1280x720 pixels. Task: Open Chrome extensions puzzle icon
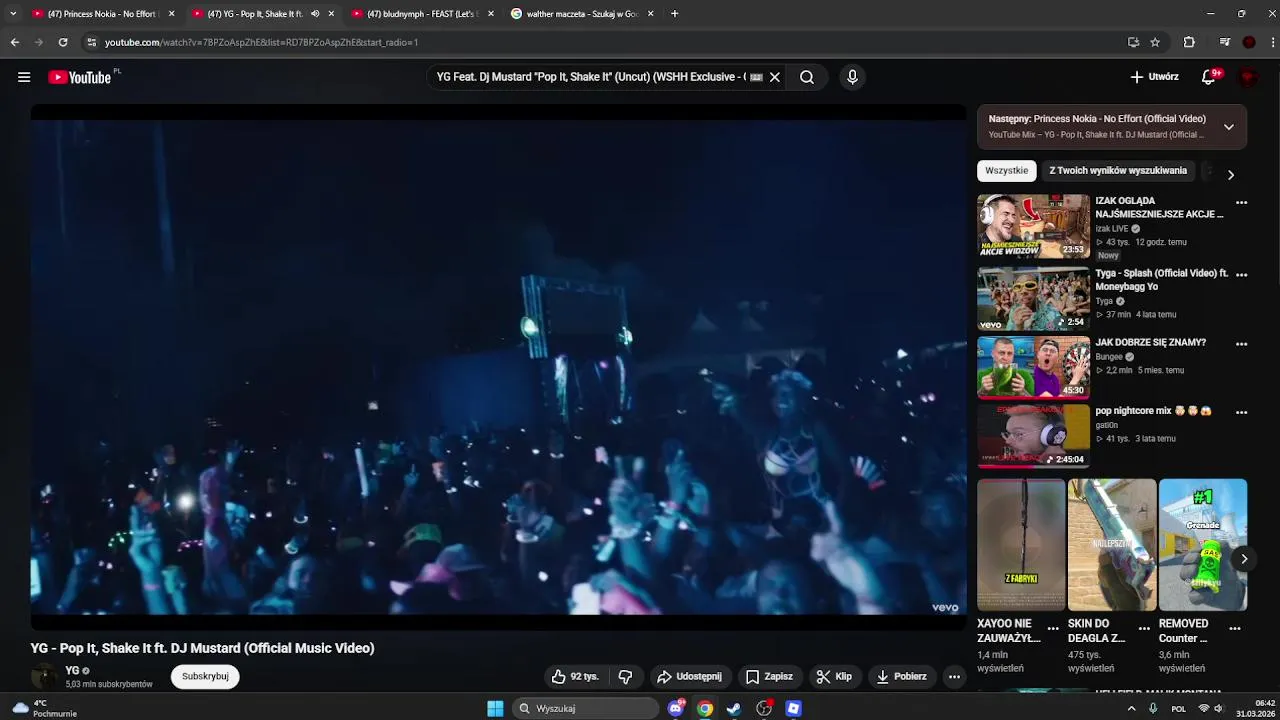coord(1189,42)
